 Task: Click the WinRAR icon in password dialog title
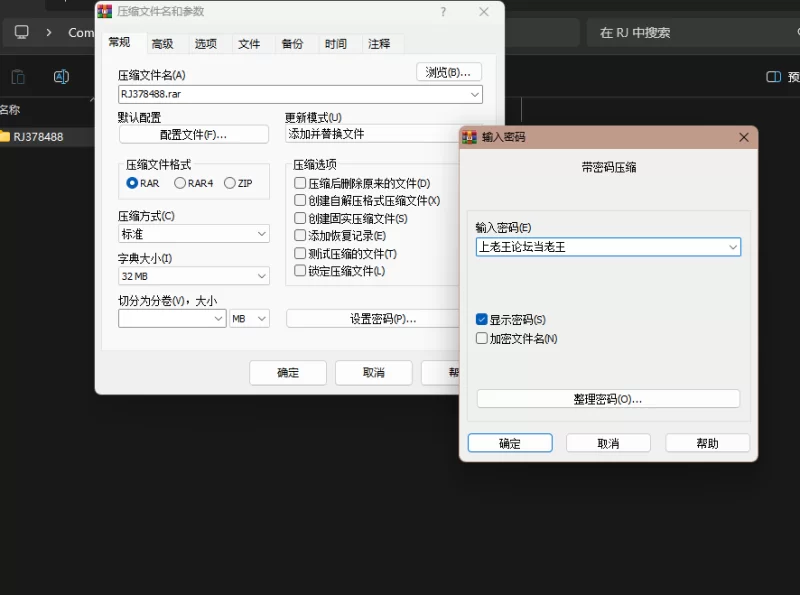(x=469, y=137)
